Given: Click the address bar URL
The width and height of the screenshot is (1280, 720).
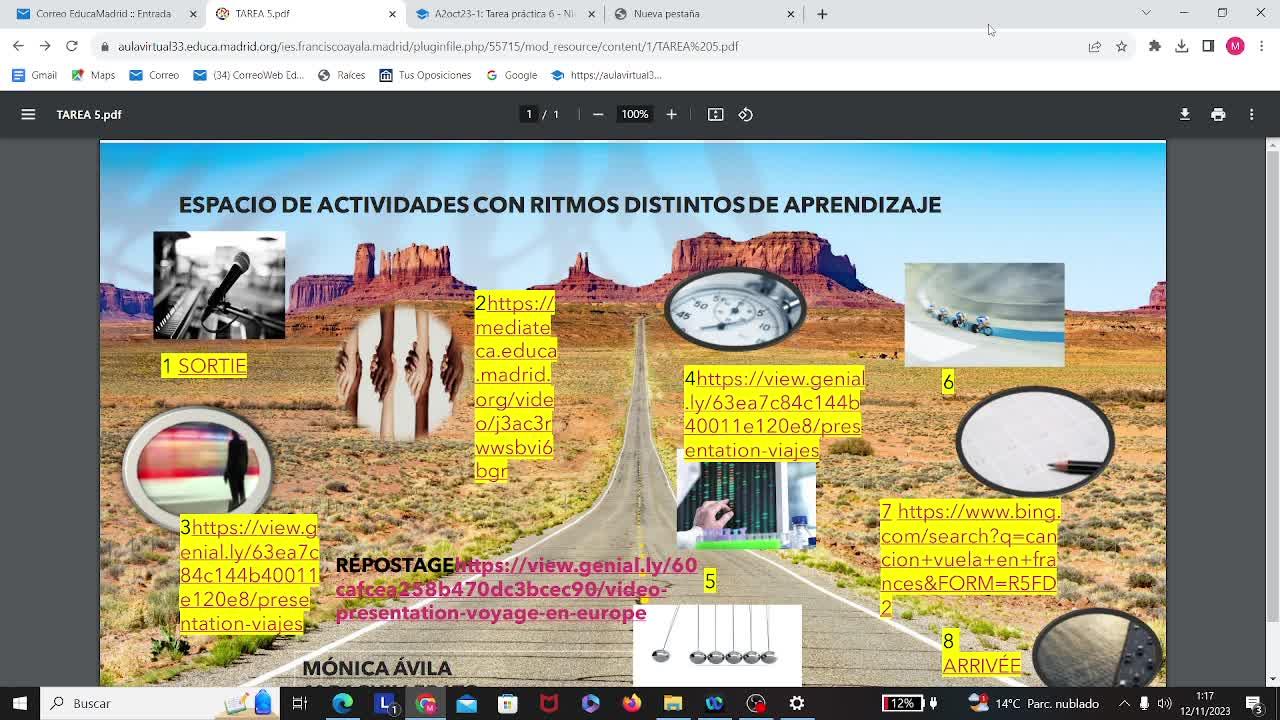Looking at the screenshot, I should pyautogui.click(x=428, y=46).
